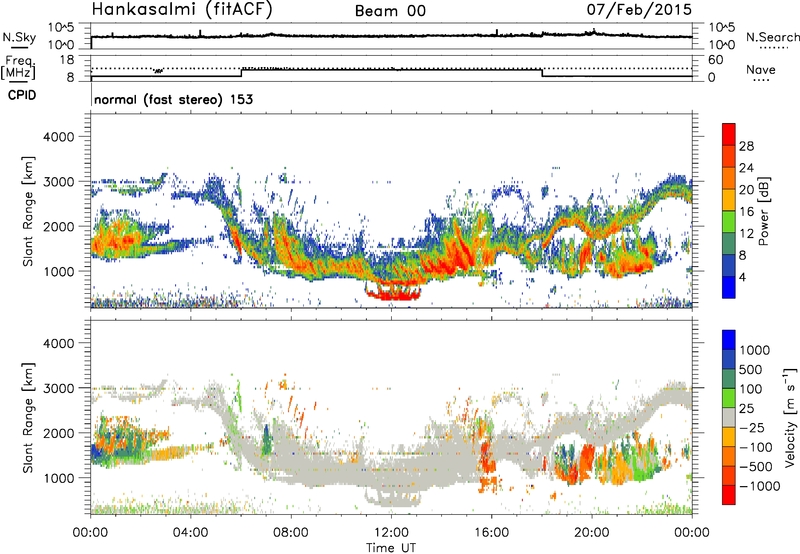Click the 'Freq. [MHz]' axis label
800x554 pixels.
(18, 68)
